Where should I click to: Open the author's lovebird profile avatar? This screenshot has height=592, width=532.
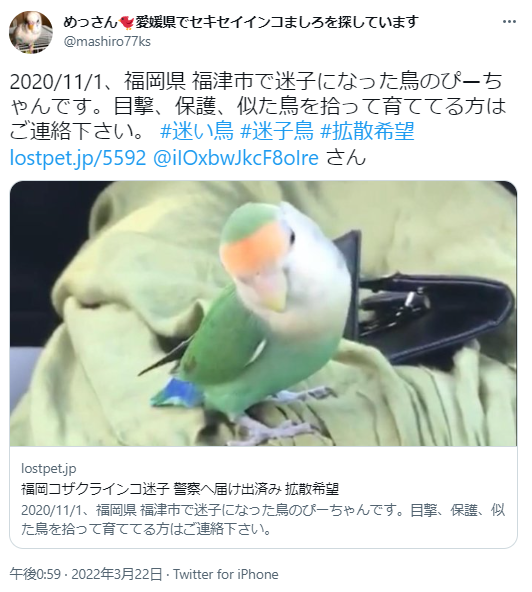pyautogui.click(x=31, y=32)
